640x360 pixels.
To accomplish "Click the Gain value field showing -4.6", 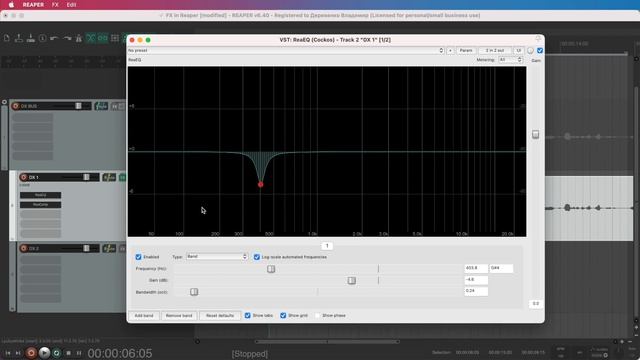I will coord(476,280).
